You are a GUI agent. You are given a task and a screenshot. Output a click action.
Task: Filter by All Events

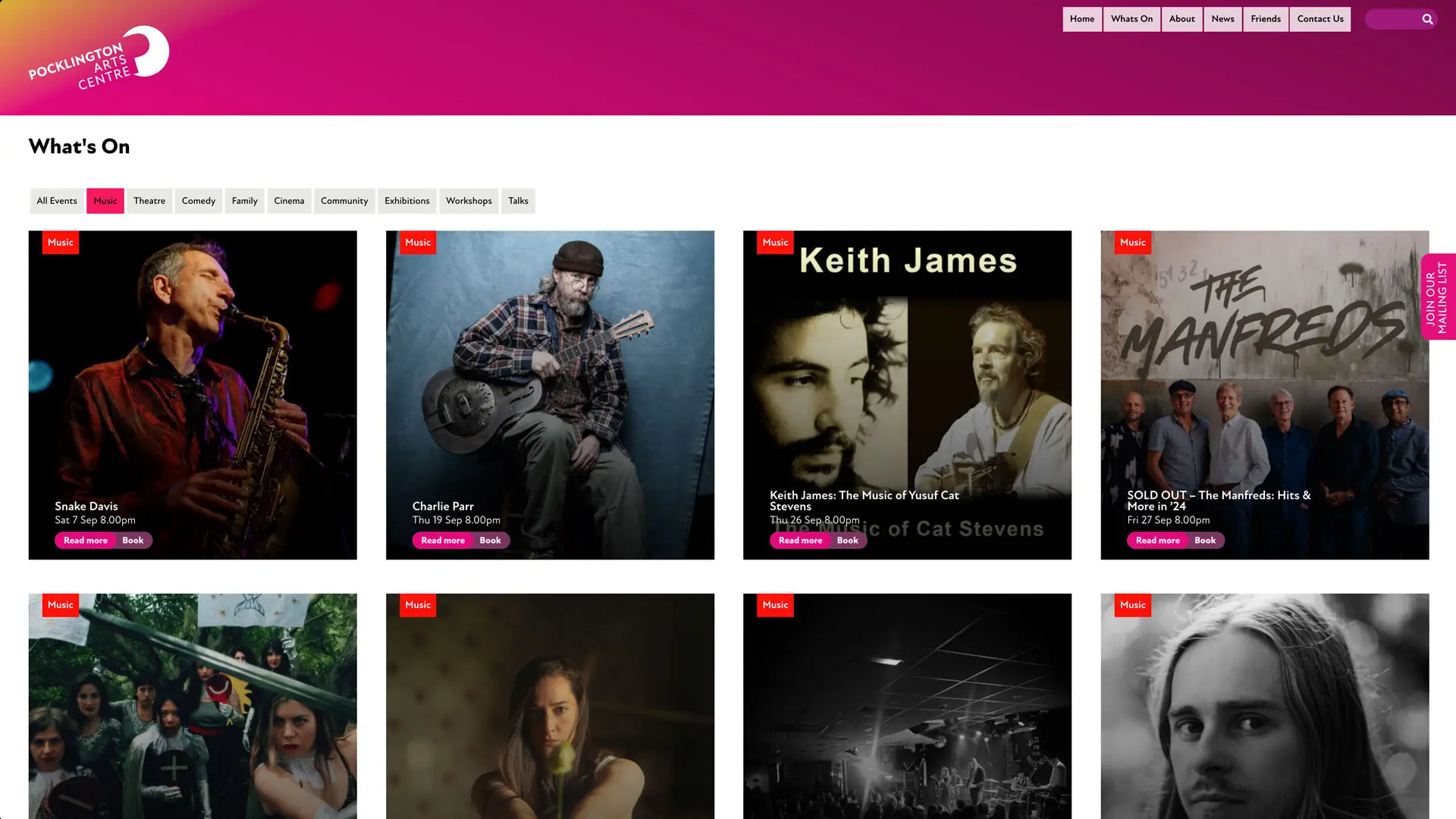[57, 201]
